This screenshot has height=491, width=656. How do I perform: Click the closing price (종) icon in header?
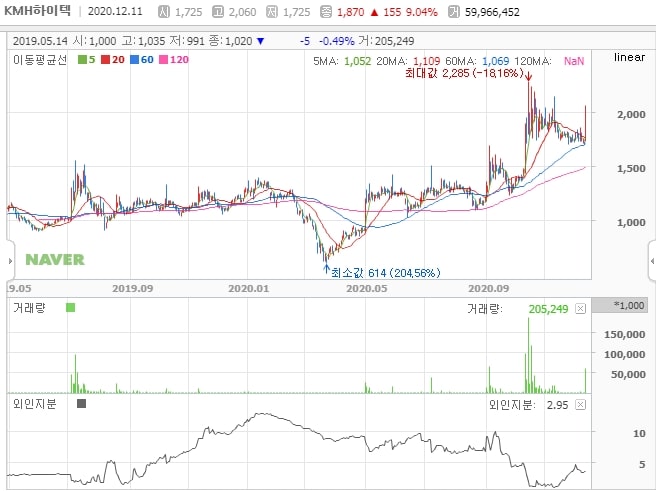(326, 12)
